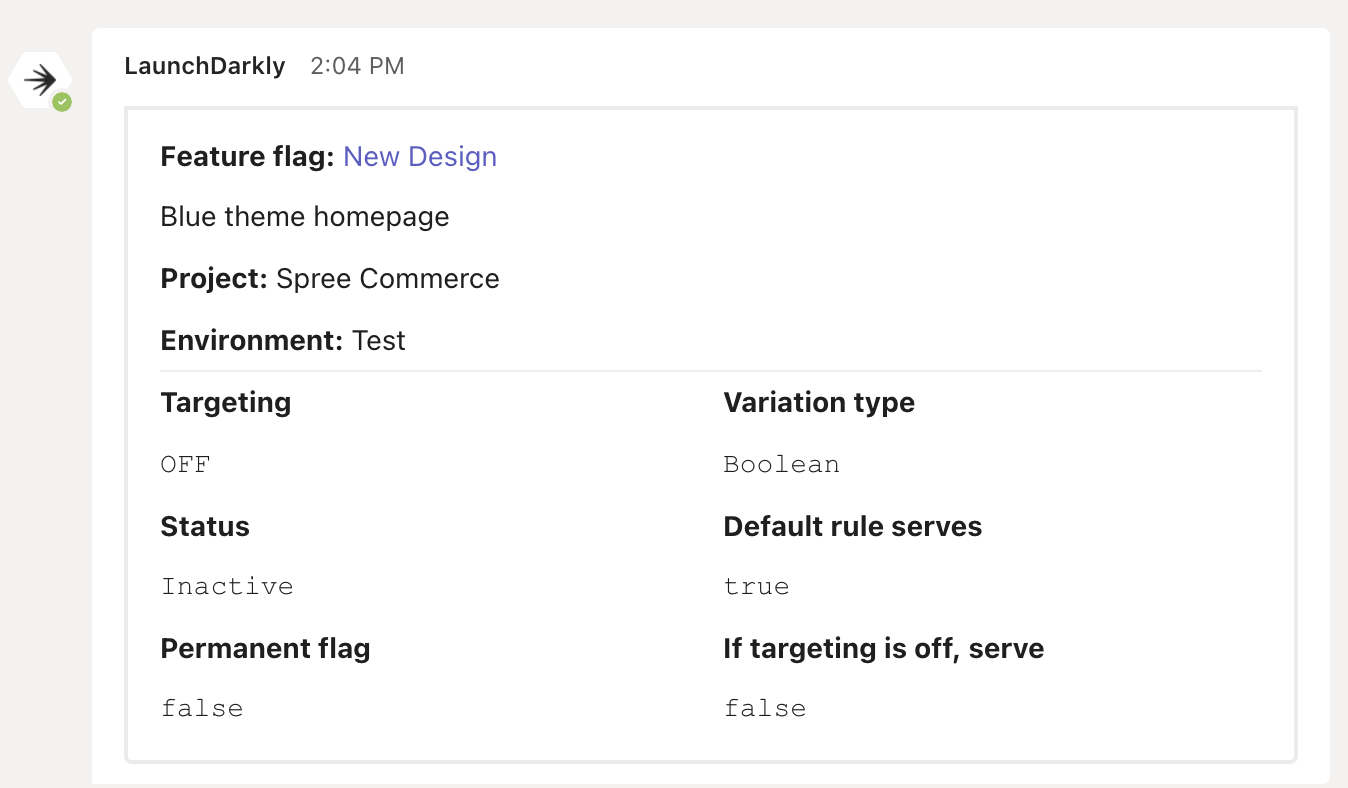
Task: Click the divider line under Environment
Action: (710, 370)
